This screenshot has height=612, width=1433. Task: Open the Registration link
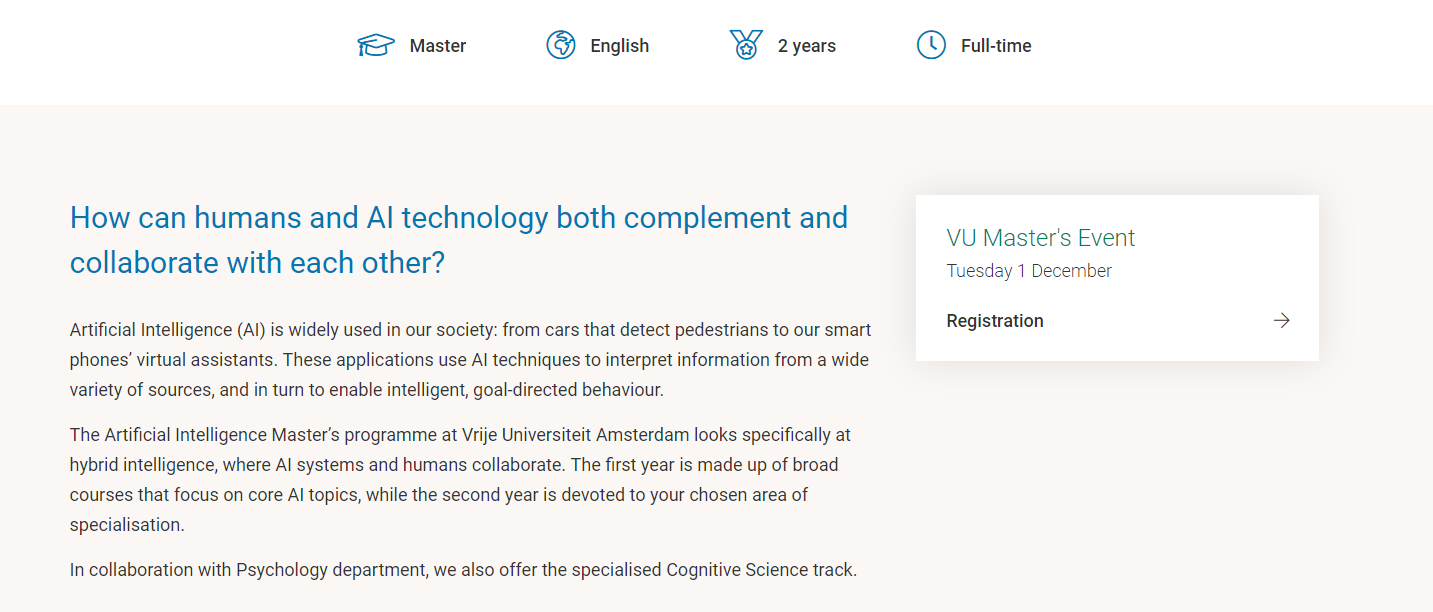(995, 321)
